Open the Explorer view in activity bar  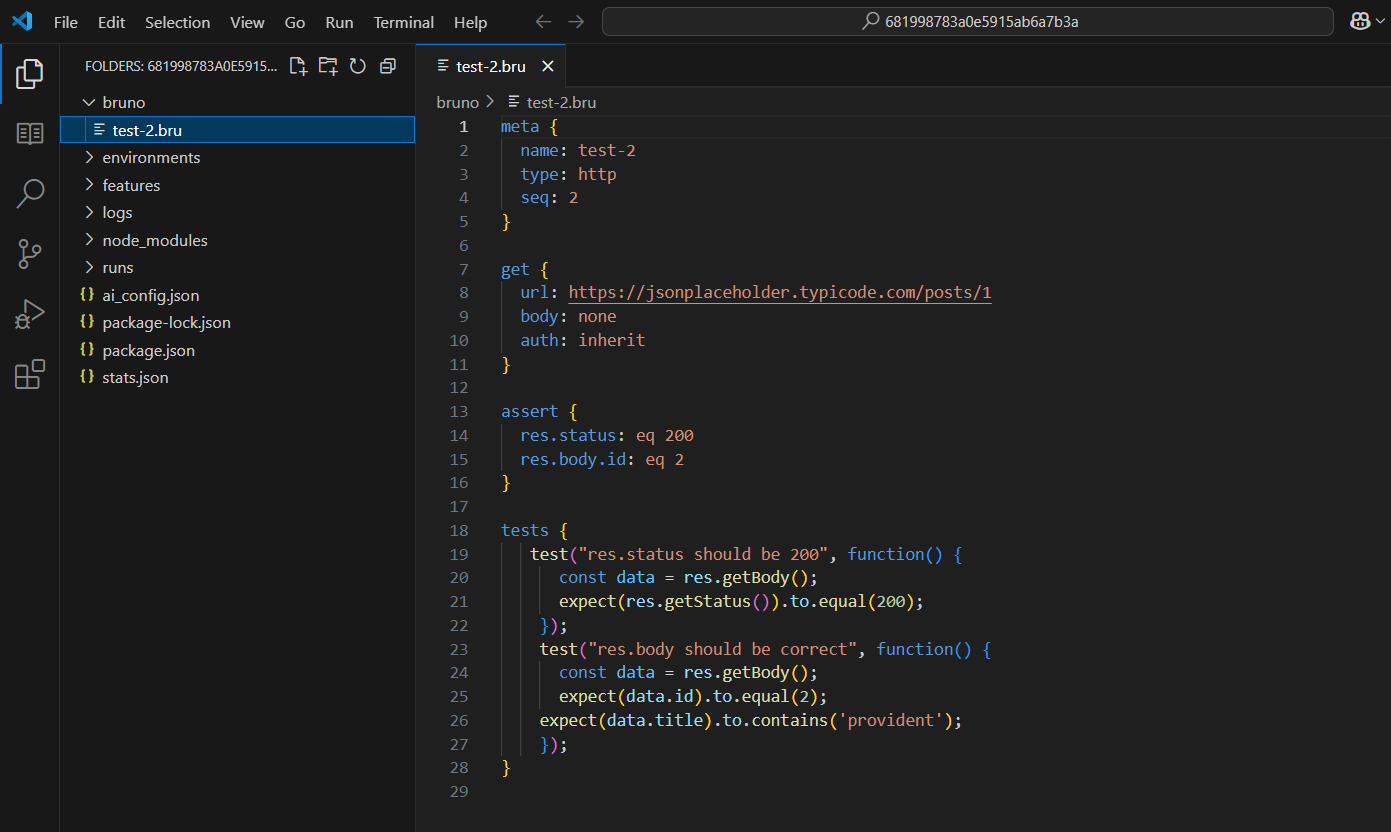pyautogui.click(x=30, y=73)
